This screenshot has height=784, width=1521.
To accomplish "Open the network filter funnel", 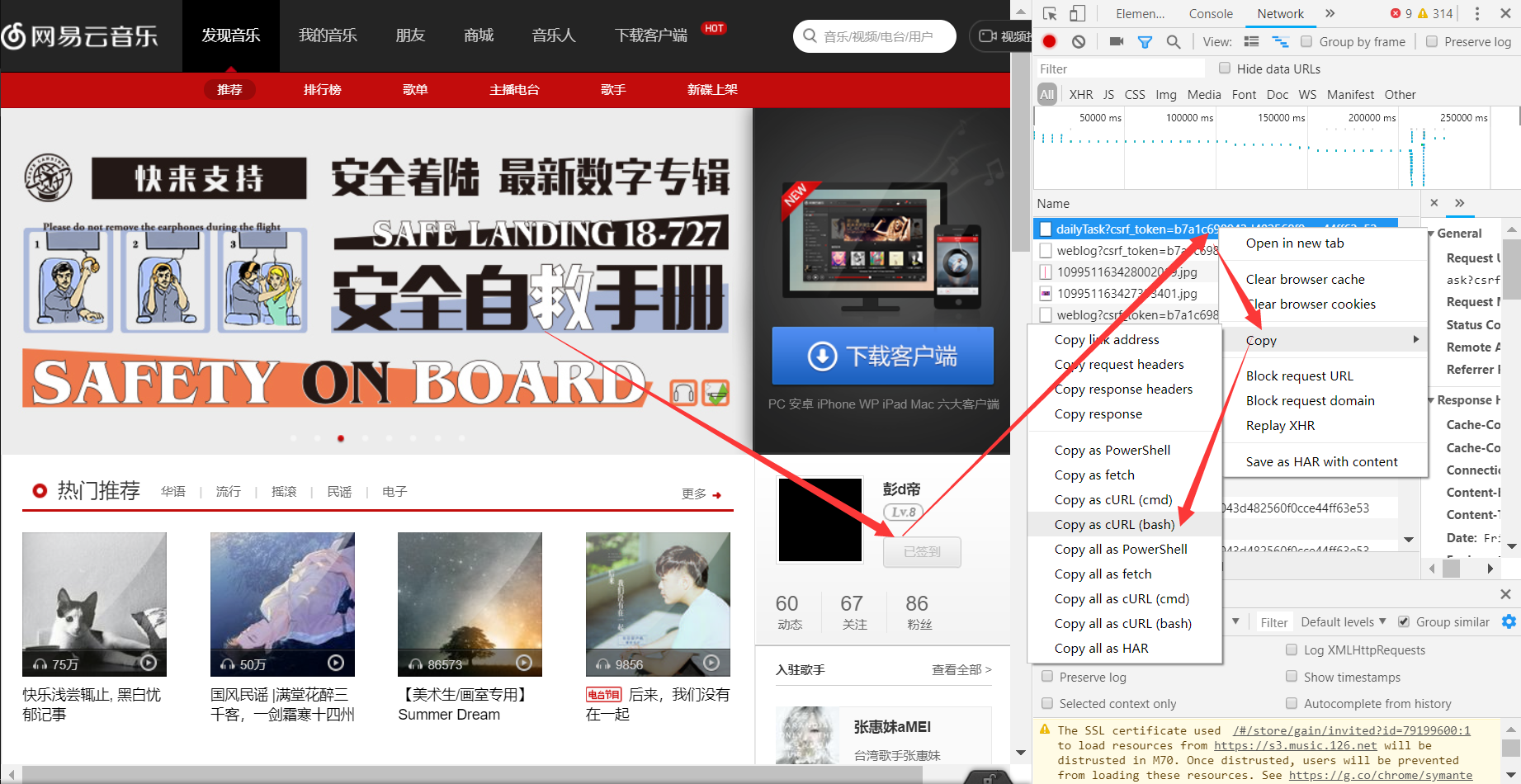I will tap(1145, 41).
